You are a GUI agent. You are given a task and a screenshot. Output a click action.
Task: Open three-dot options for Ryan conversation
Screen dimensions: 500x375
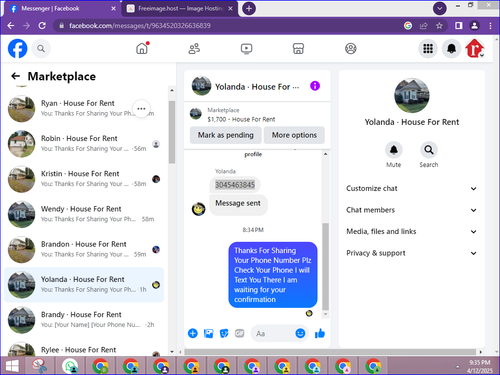coord(141,109)
